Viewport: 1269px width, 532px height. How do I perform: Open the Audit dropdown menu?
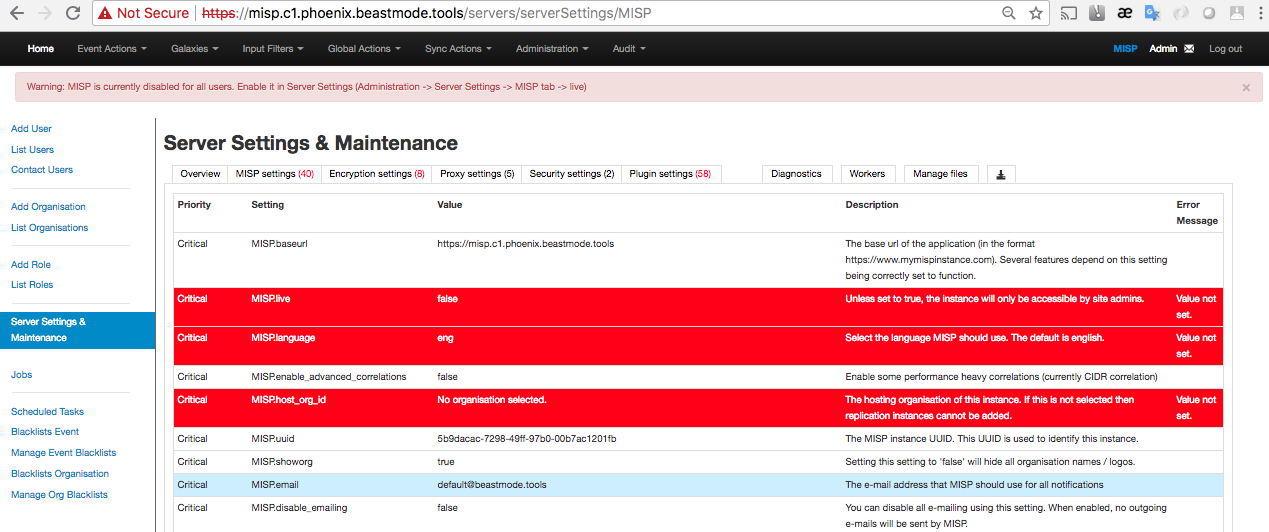click(x=629, y=48)
